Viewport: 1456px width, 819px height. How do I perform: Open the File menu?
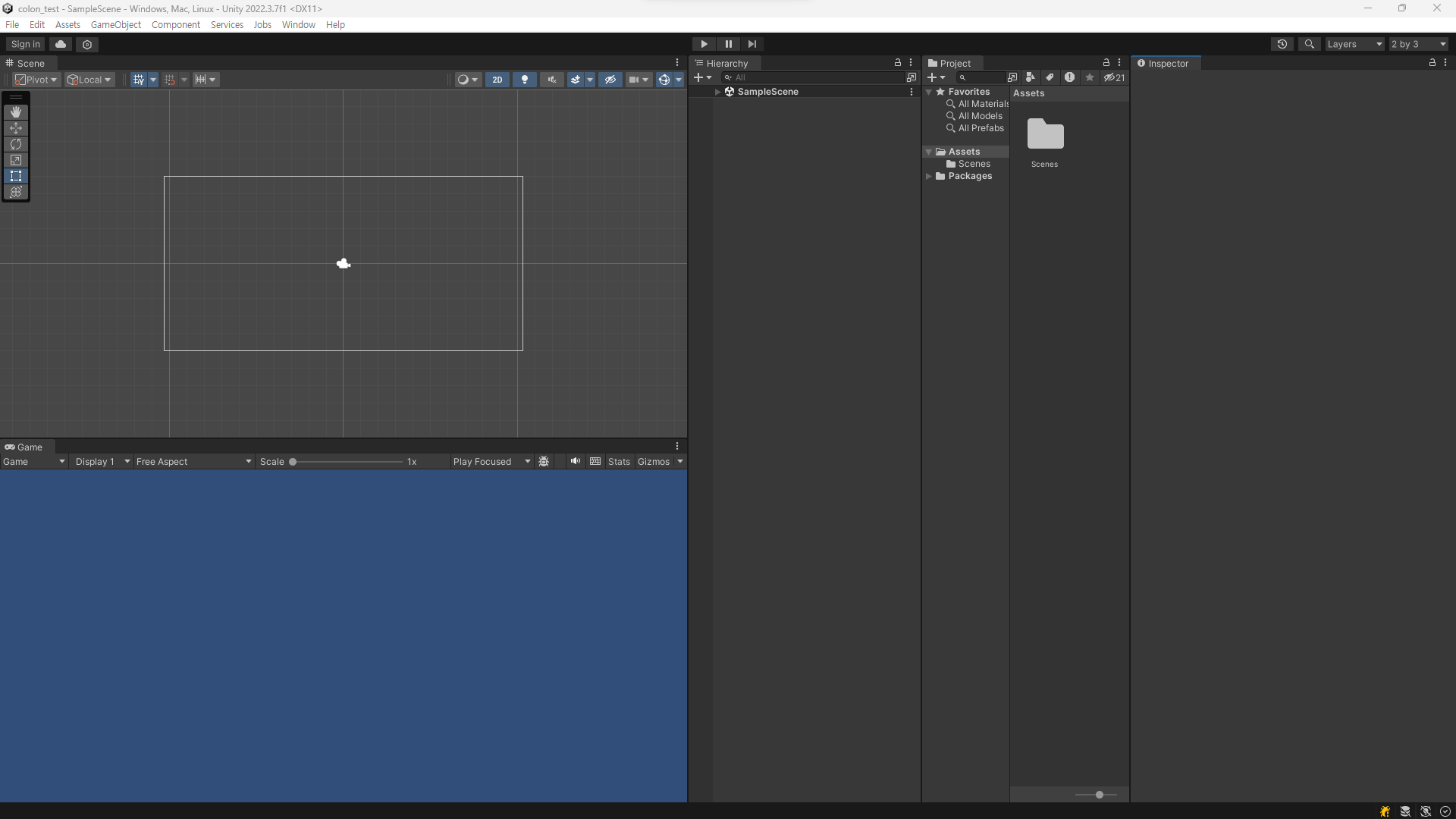tap(12, 24)
